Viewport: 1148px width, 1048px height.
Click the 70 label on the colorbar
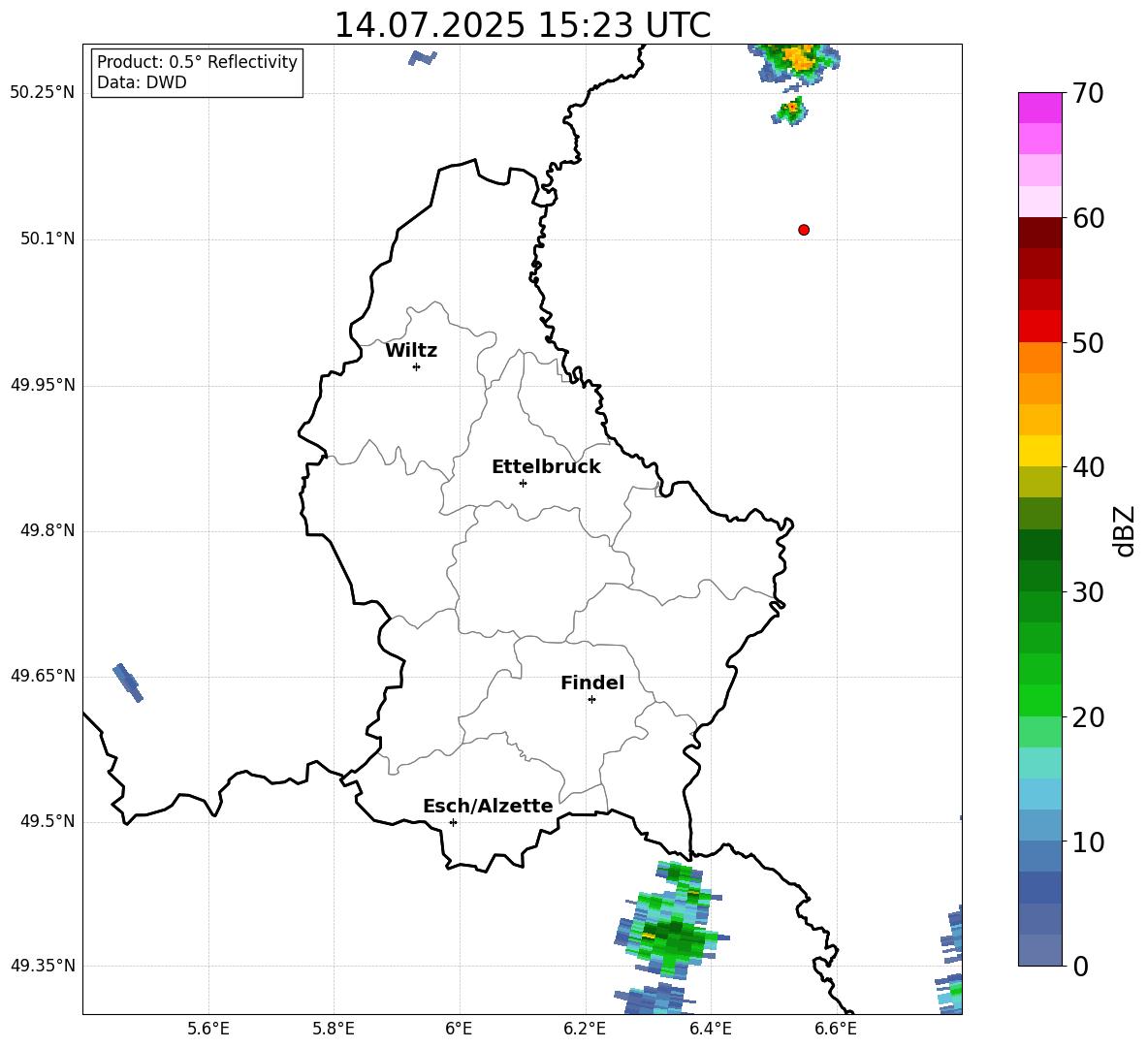[1088, 93]
